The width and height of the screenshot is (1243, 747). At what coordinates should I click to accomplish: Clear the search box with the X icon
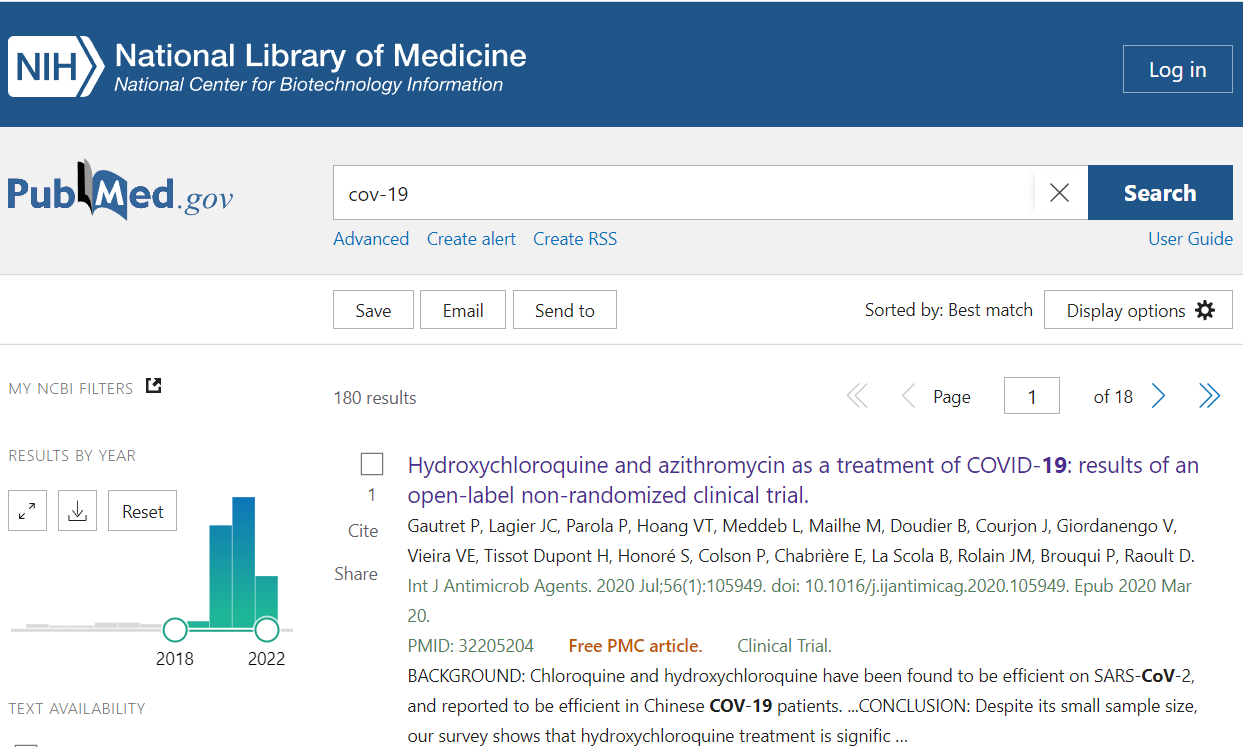pyautogui.click(x=1059, y=193)
